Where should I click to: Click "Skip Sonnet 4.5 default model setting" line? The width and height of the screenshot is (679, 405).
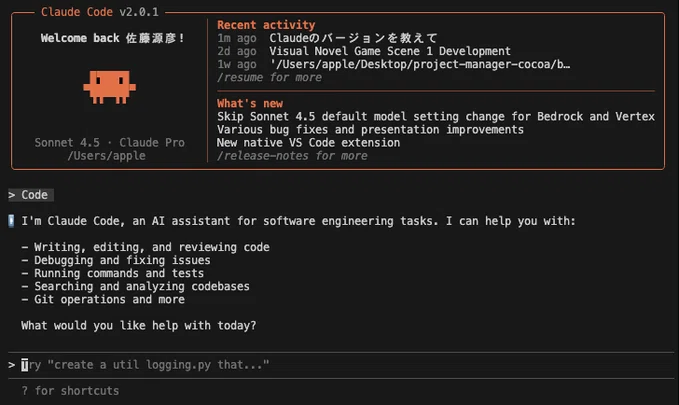(436, 117)
